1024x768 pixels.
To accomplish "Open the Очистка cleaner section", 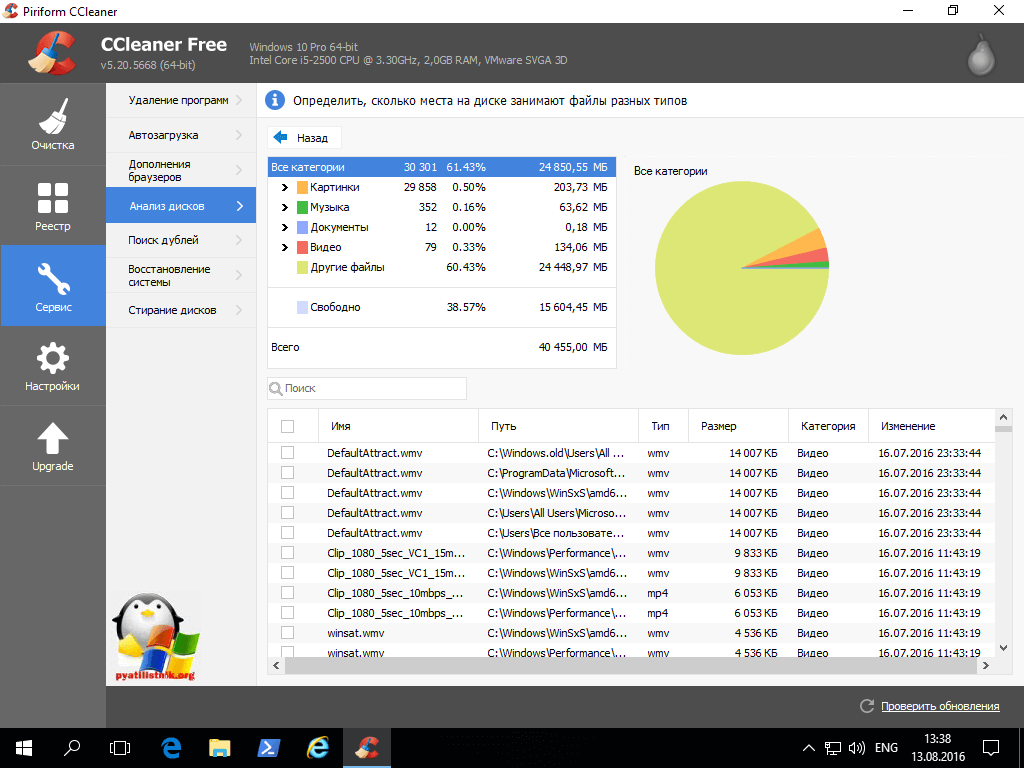I will click(52, 124).
